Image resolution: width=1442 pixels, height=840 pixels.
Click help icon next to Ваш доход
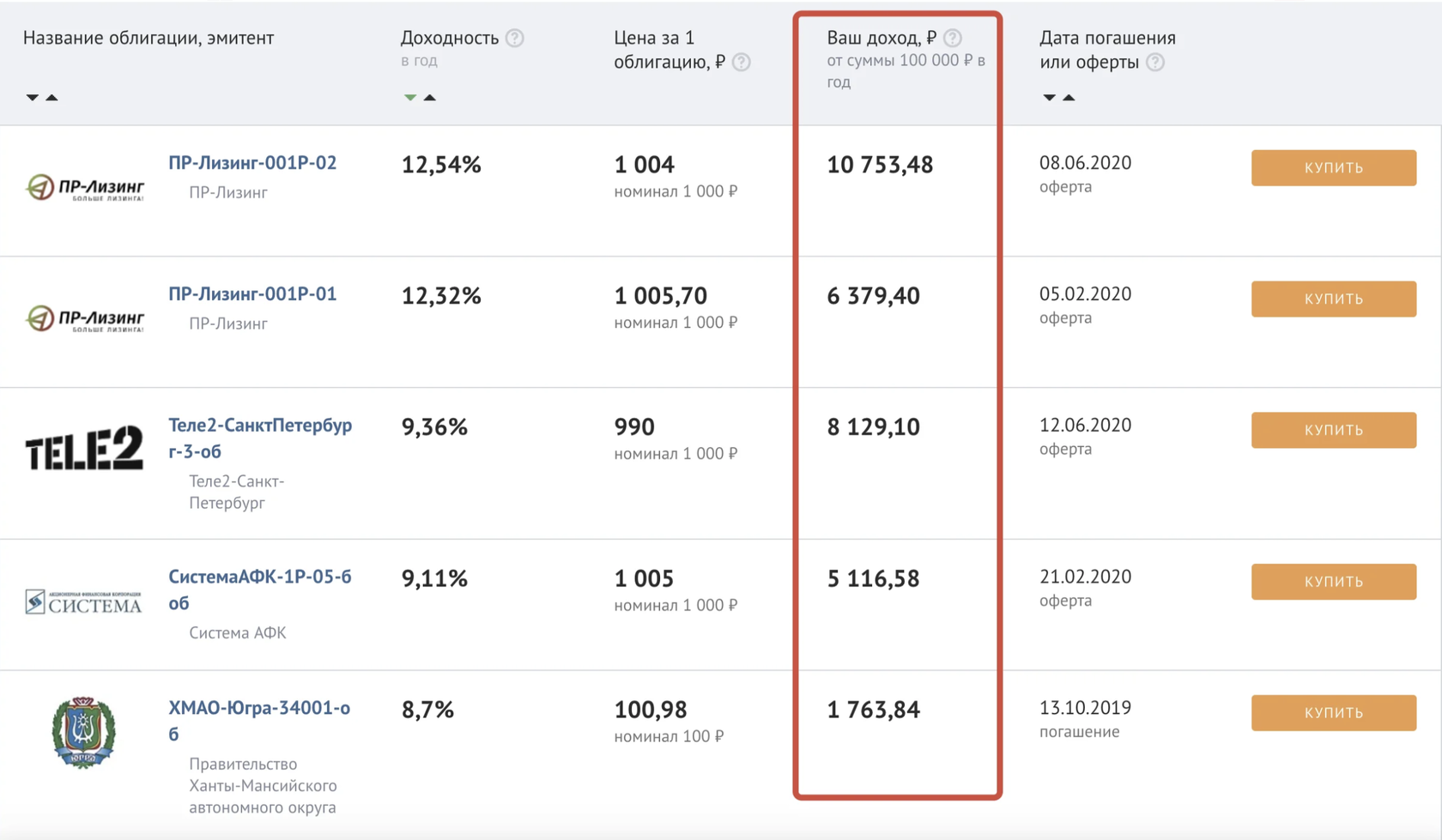[x=953, y=38]
